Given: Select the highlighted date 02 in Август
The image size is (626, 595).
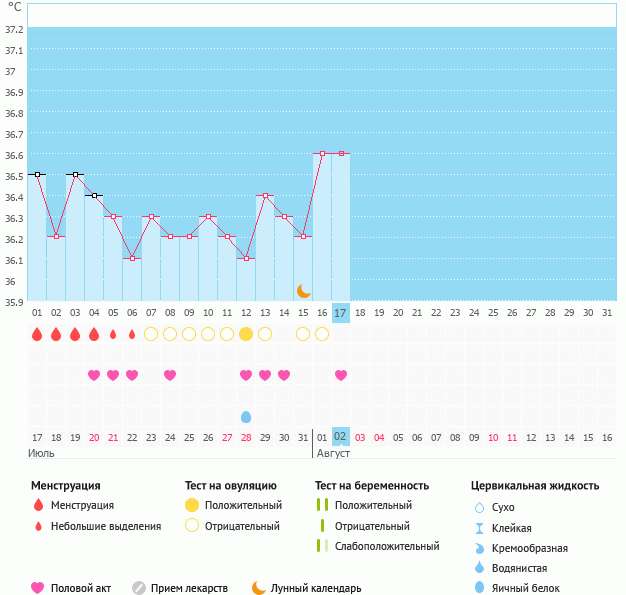Looking at the screenshot, I should coord(341,437).
